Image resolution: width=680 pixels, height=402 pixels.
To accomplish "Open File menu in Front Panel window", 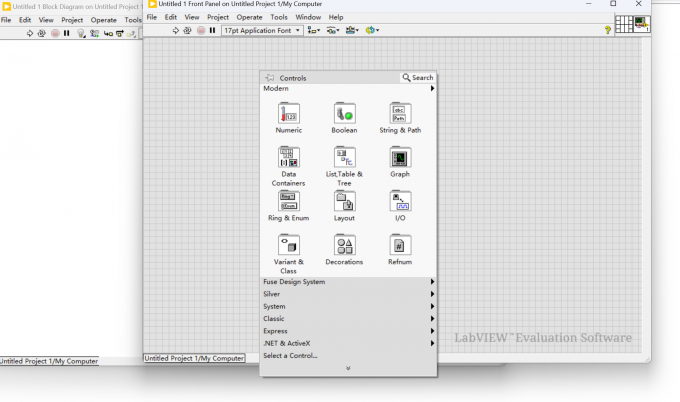I will pos(152,17).
